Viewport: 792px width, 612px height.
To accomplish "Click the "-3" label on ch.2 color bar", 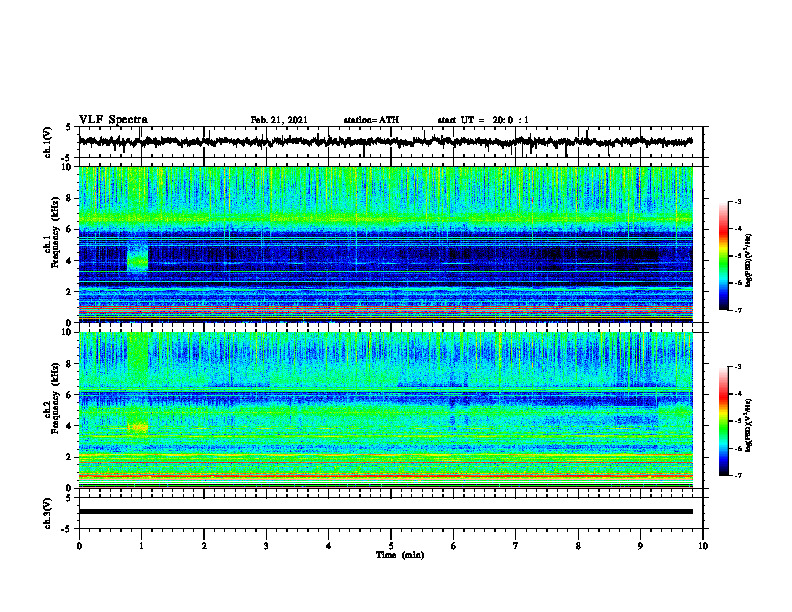I will [x=737, y=367].
